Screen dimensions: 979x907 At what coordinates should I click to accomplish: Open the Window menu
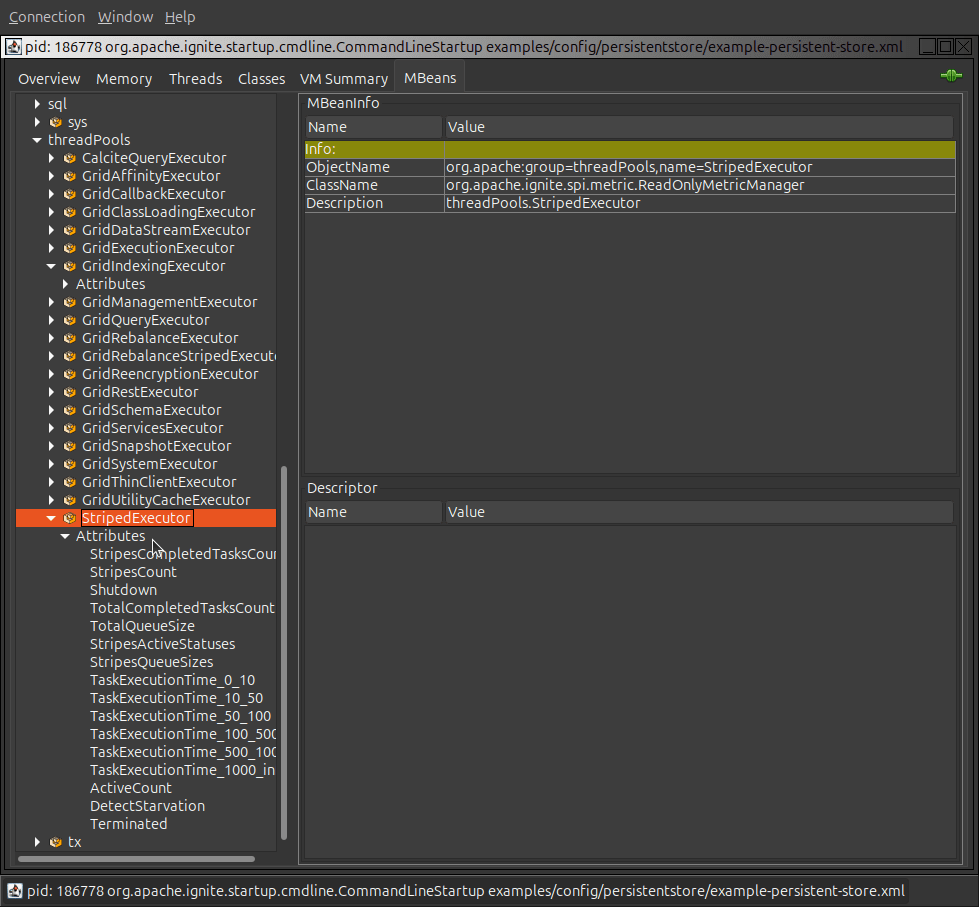(125, 17)
